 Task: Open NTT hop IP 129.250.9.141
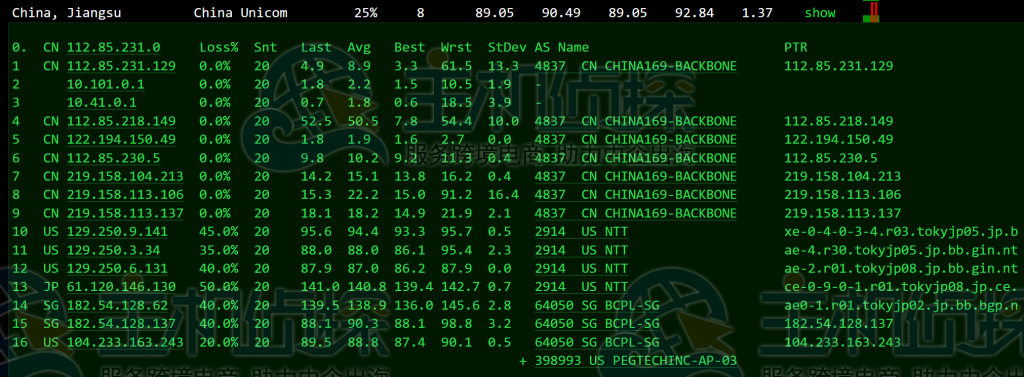(x=118, y=232)
